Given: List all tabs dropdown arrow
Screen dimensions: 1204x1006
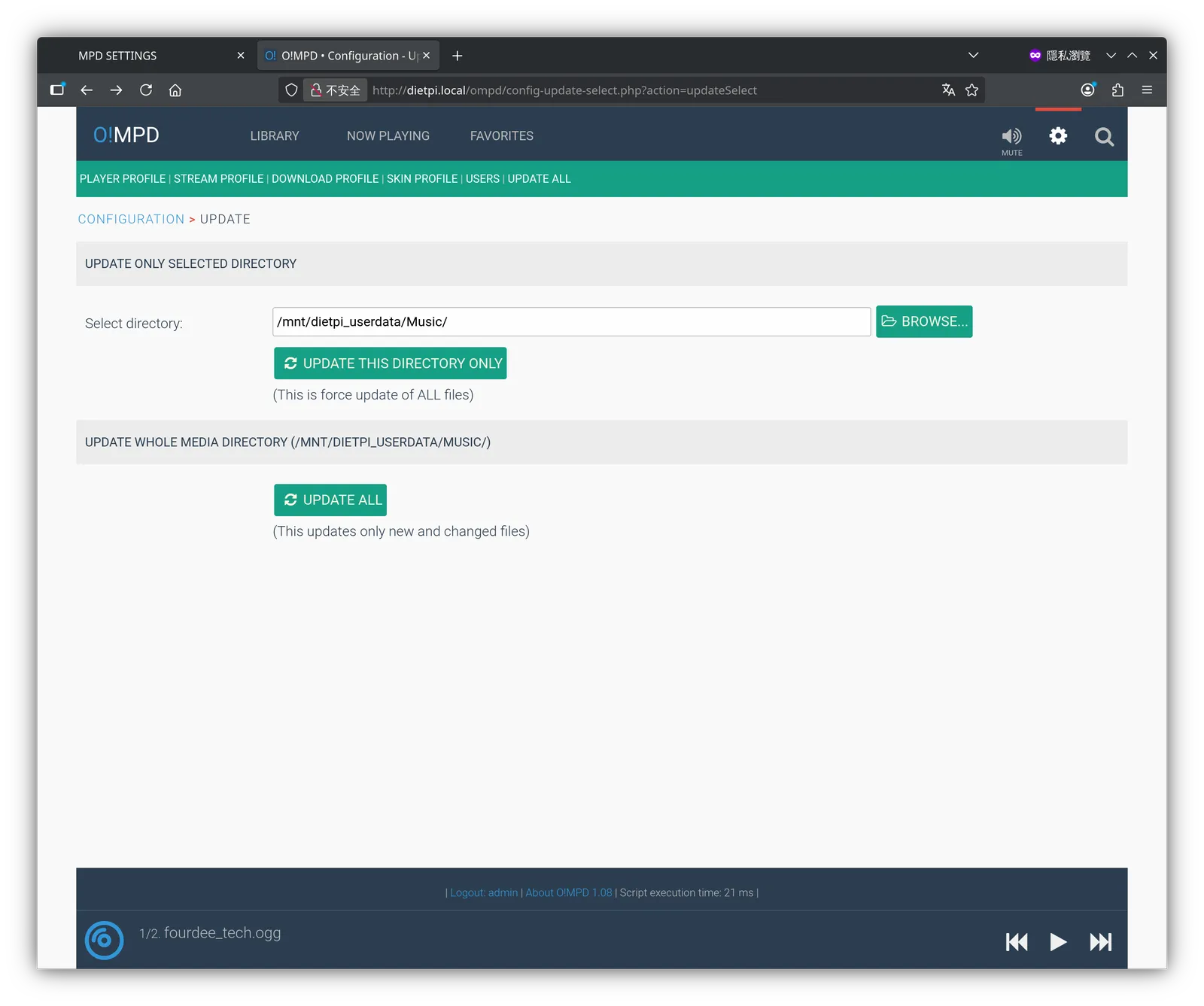Looking at the screenshot, I should [x=973, y=55].
